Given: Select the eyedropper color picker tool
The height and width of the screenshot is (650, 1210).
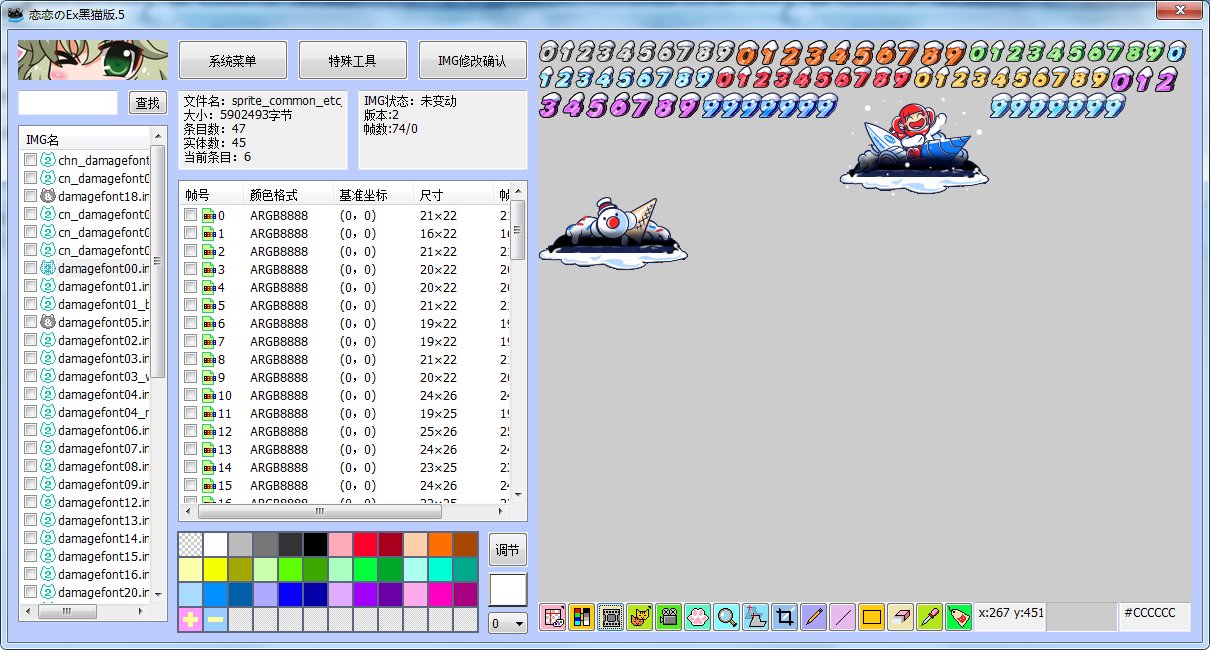Looking at the screenshot, I should coord(930,617).
